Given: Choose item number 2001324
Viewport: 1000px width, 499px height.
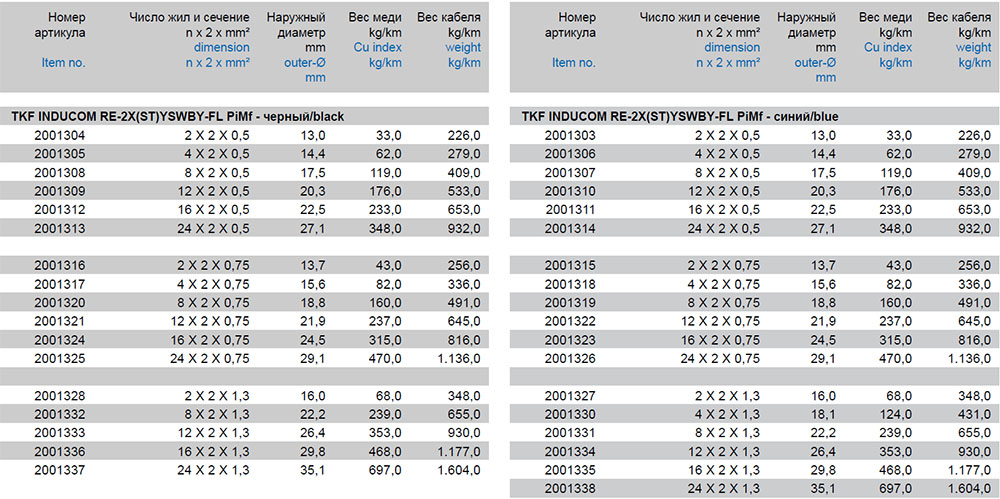Looking at the screenshot, I should (59, 339).
